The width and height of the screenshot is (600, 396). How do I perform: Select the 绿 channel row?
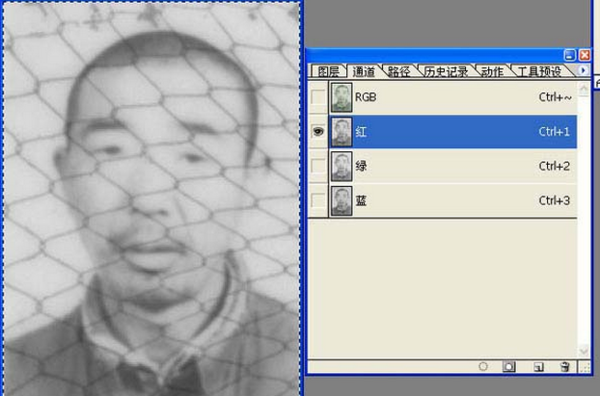point(453,166)
